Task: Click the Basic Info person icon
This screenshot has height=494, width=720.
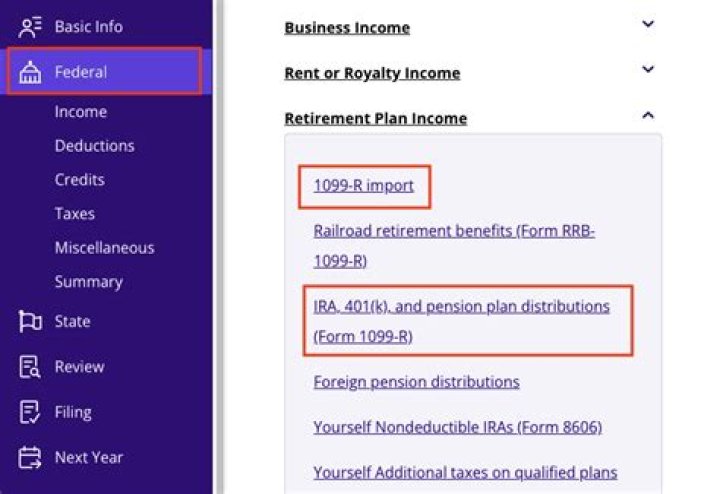Action: coord(30,27)
